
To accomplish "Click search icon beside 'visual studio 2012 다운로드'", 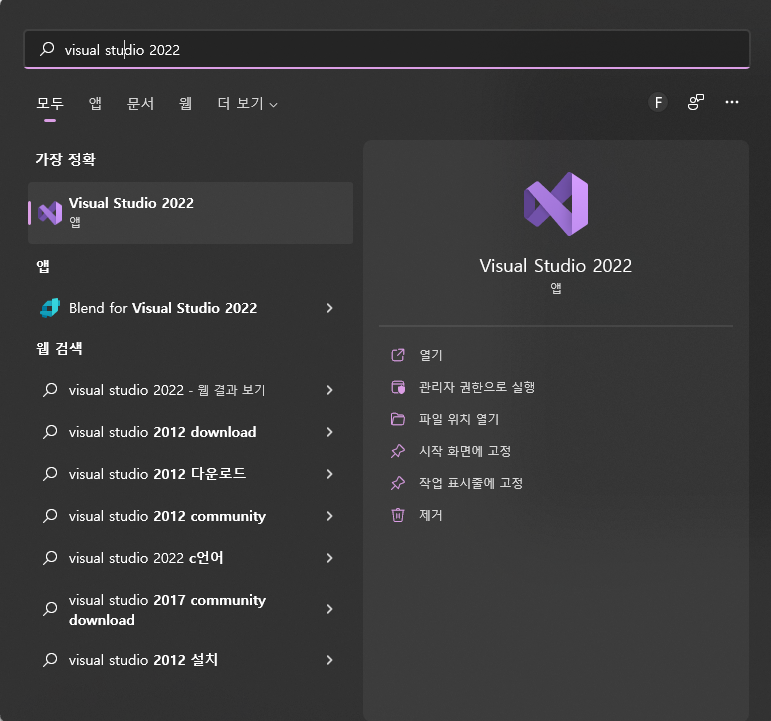I will [50, 474].
